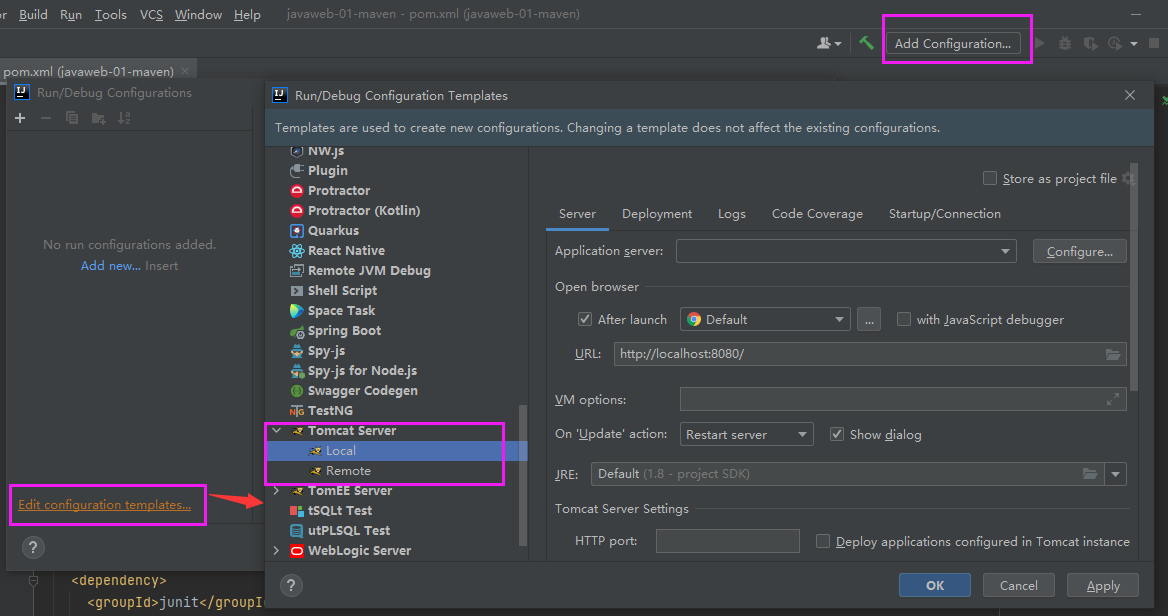Image resolution: width=1168 pixels, height=616 pixels.
Task: Select the utPLSQL Test template
Action: (x=349, y=531)
